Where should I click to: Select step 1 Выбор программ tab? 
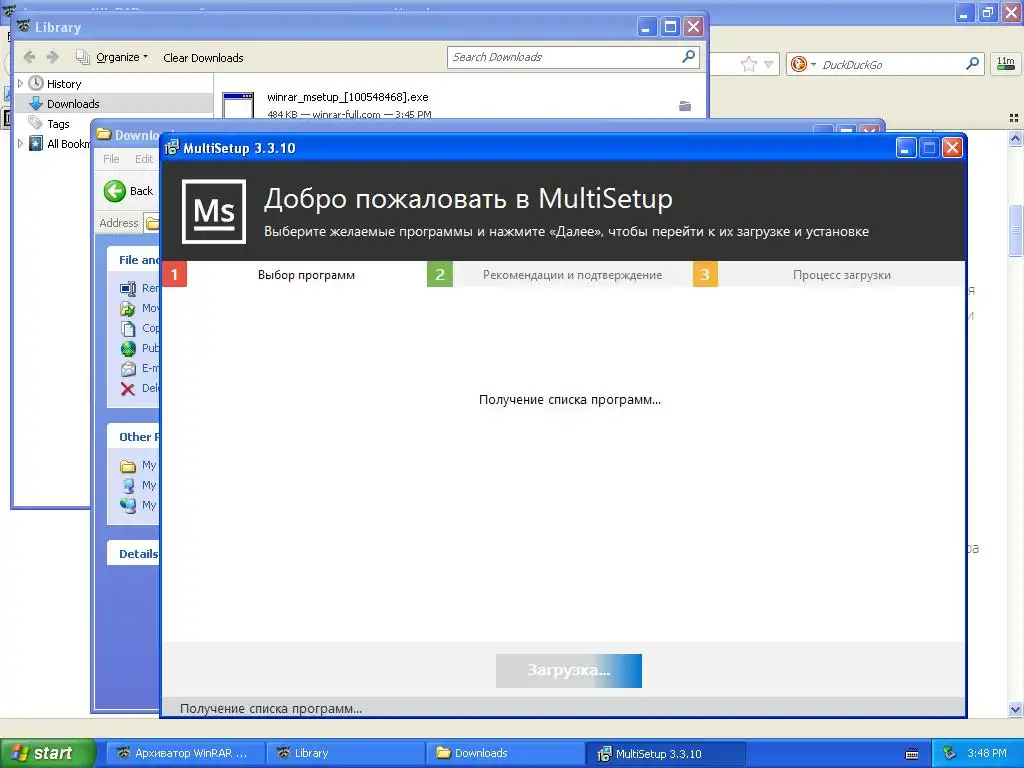tap(294, 274)
